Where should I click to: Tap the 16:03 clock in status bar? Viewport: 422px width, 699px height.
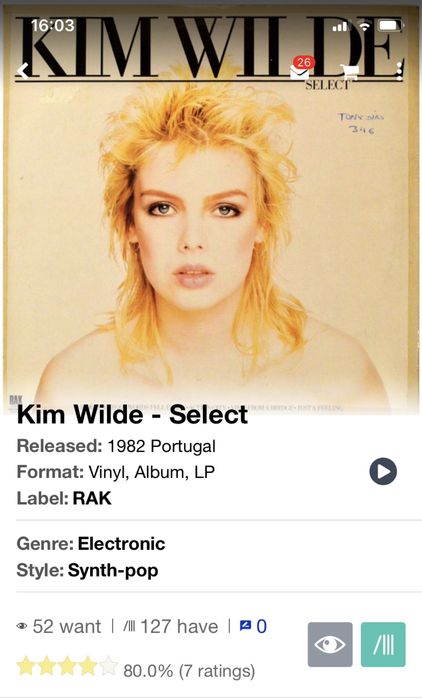tap(53, 25)
